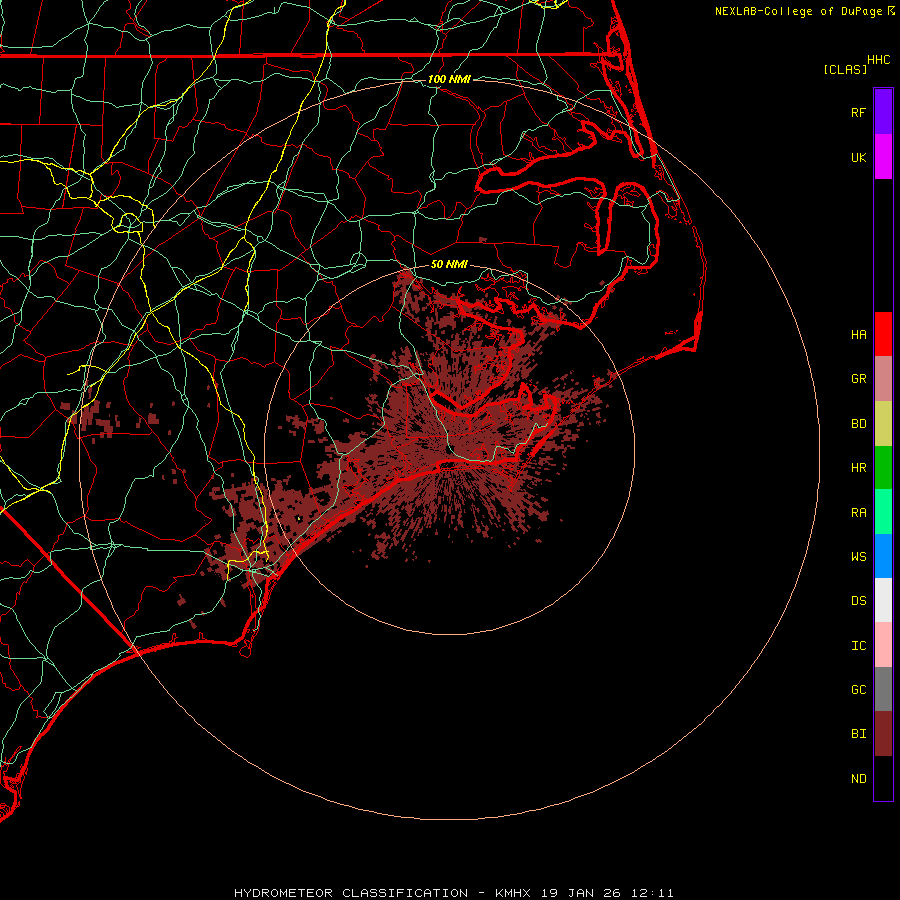Screen dimensions: 900x900
Task: Select the WS blue legend swatch
Action: [x=883, y=556]
